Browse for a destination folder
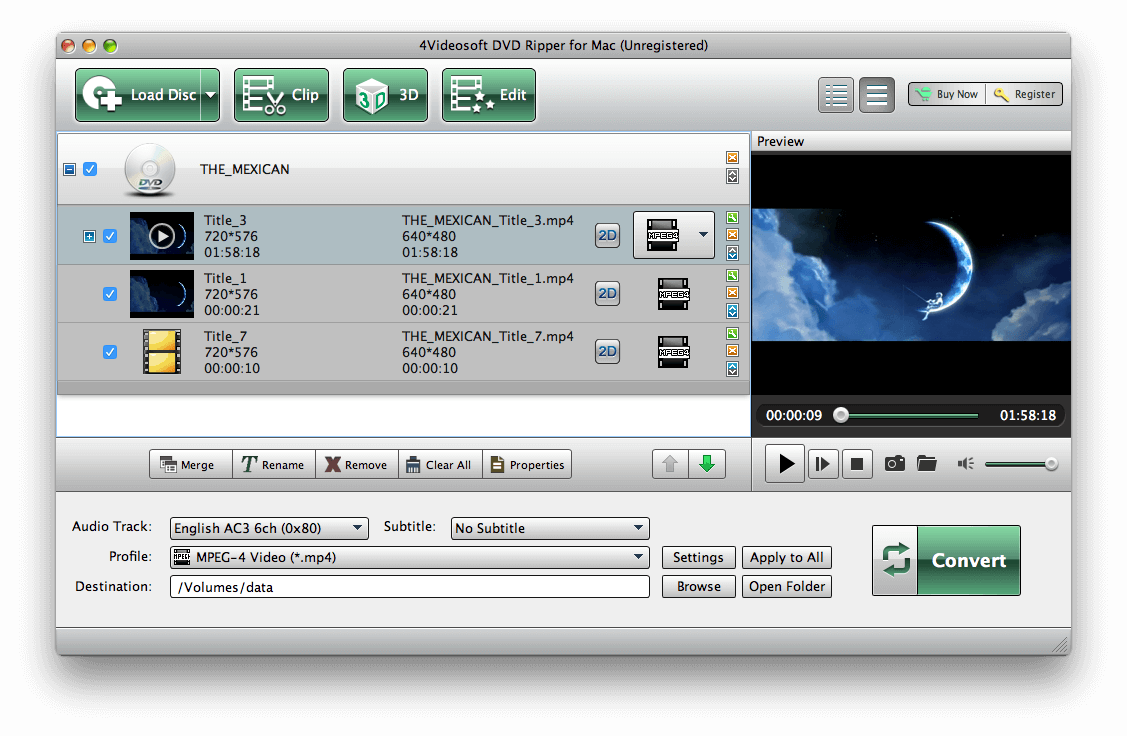Image resolution: width=1127 pixels, height=736 pixels. [698, 586]
